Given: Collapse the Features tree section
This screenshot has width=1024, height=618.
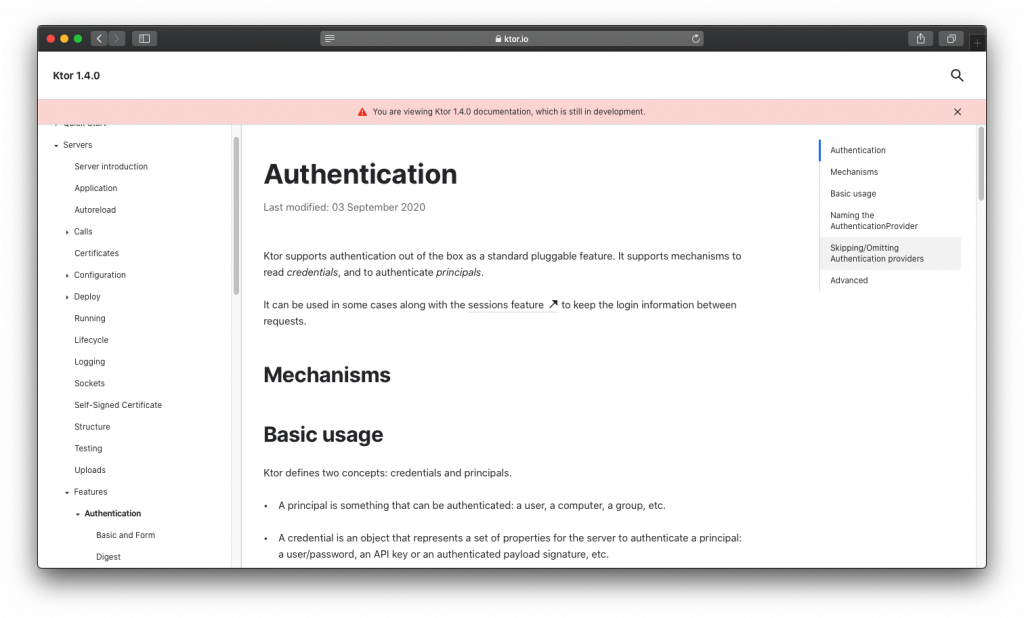Looking at the screenshot, I should (67, 492).
